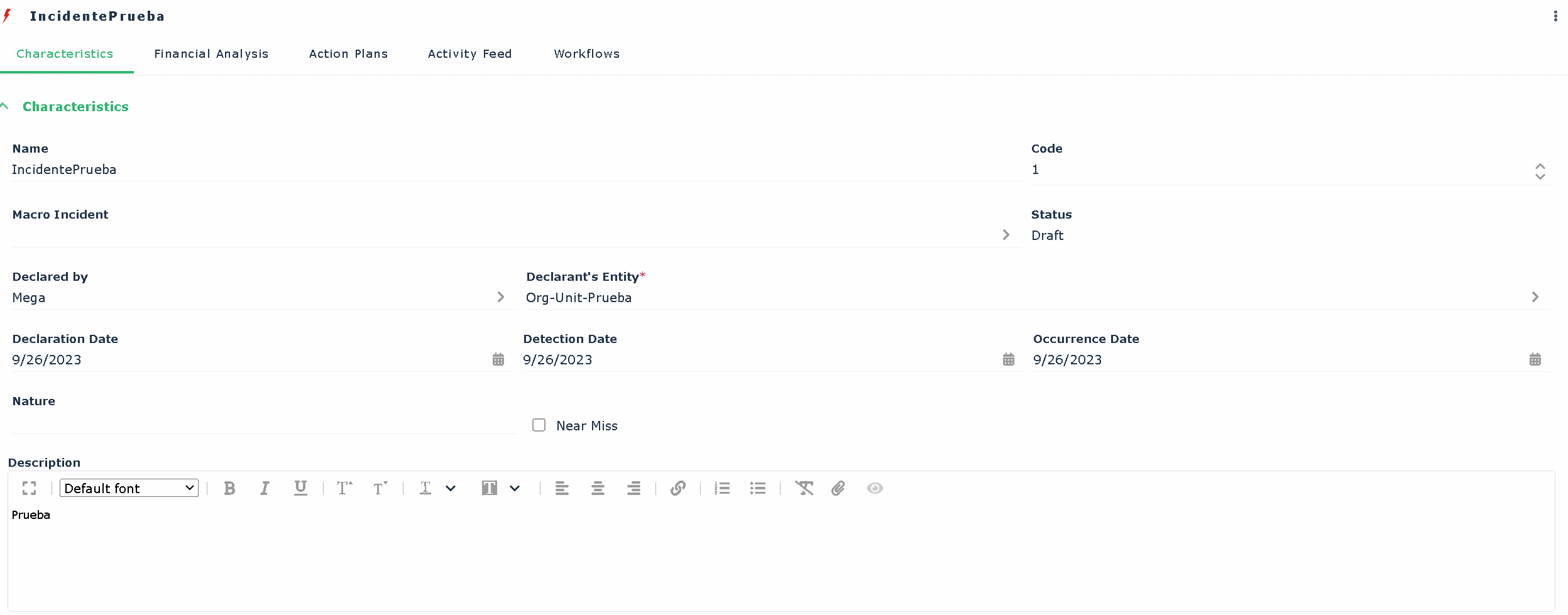Image resolution: width=1568 pixels, height=615 pixels.
Task: Decrease font size with the smaller T icon
Action: click(x=380, y=488)
